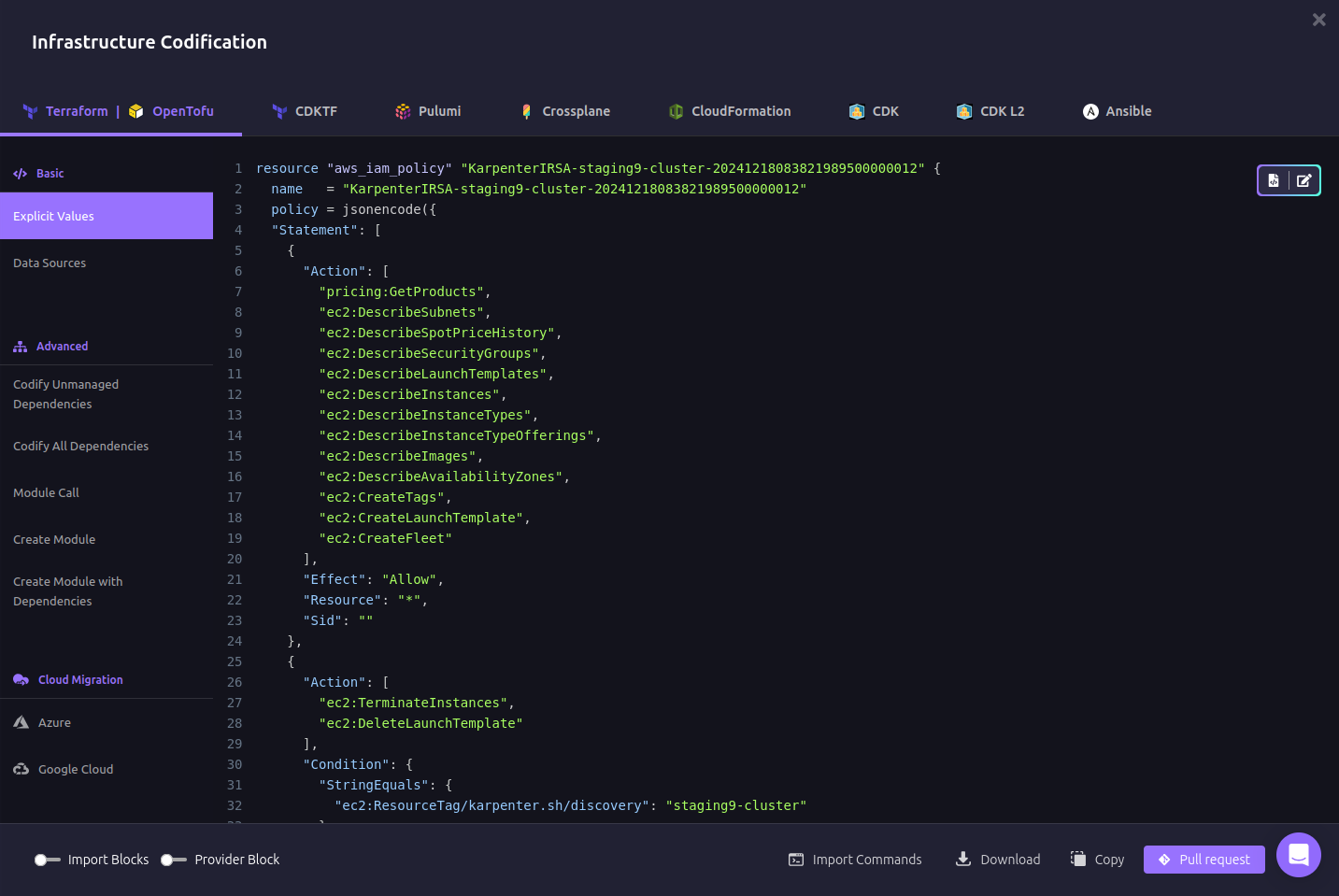The image size is (1339, 896).
Task: Click the Cloud Migration cloud icon
Action: tap(21, 680)
